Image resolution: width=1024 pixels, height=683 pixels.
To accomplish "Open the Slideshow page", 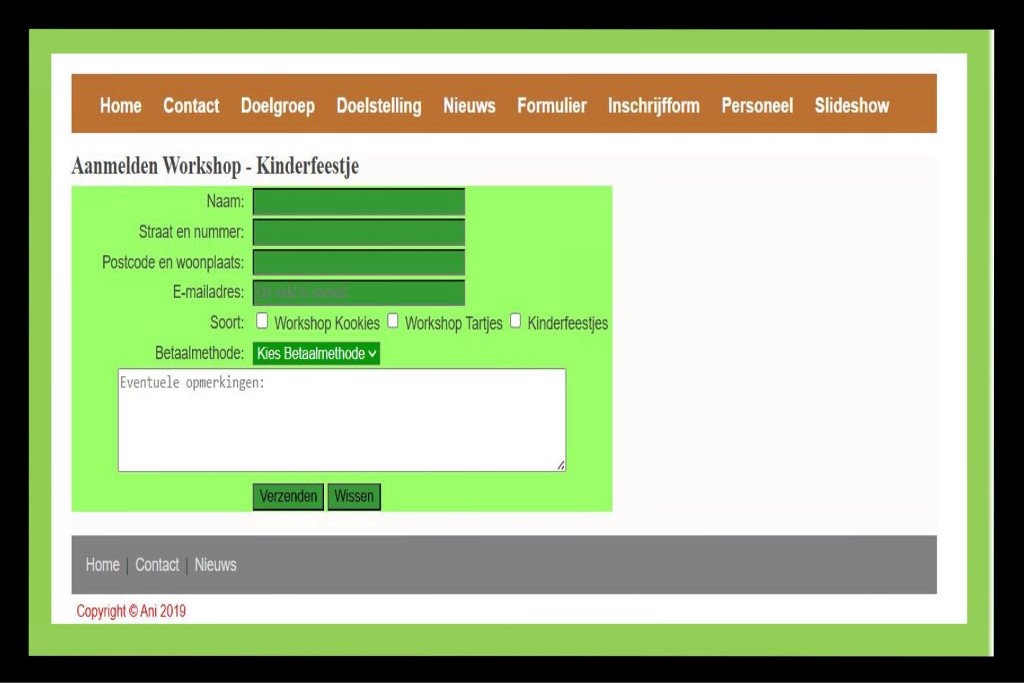I will 851,106.
